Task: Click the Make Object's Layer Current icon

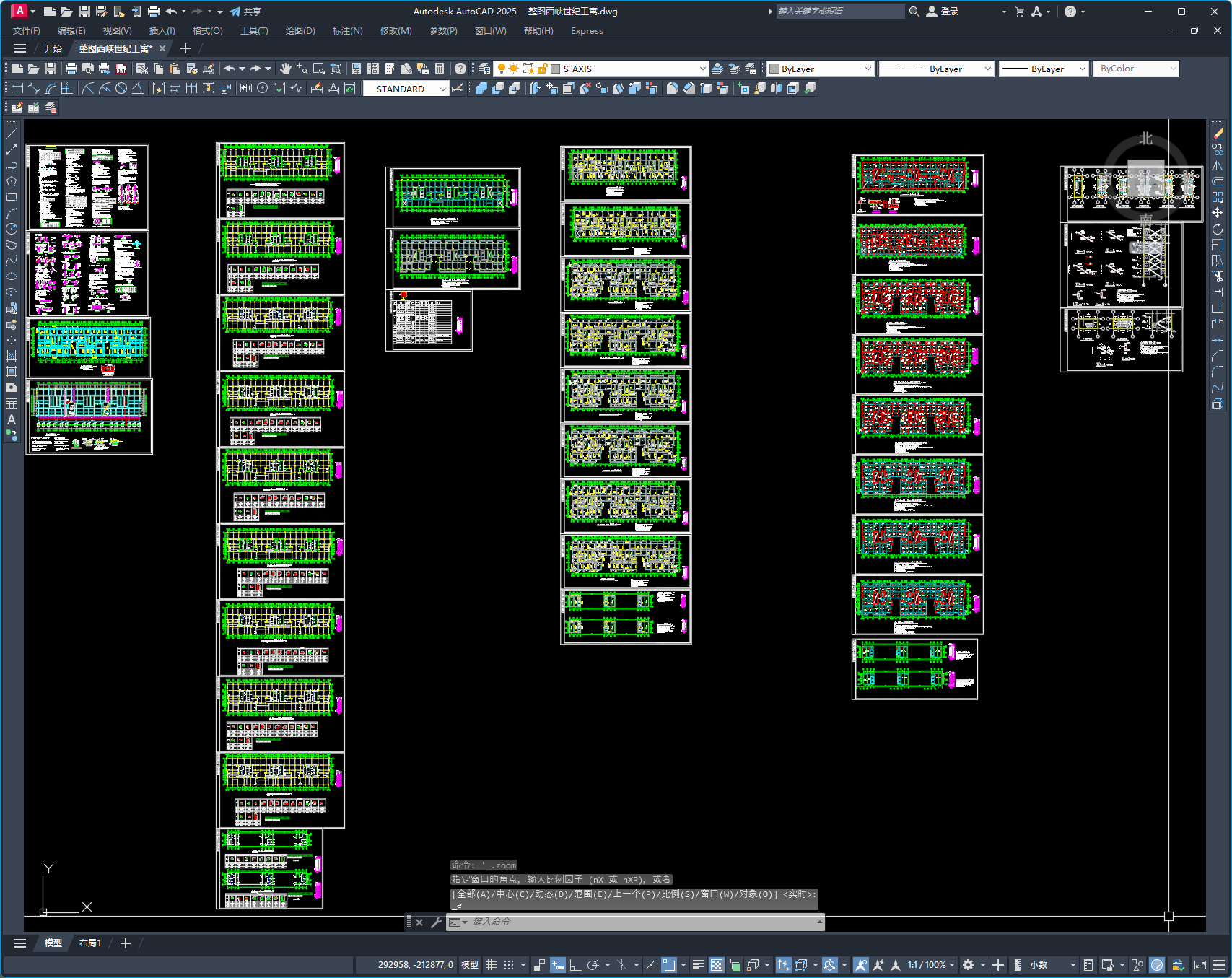Action: (717, 69)
